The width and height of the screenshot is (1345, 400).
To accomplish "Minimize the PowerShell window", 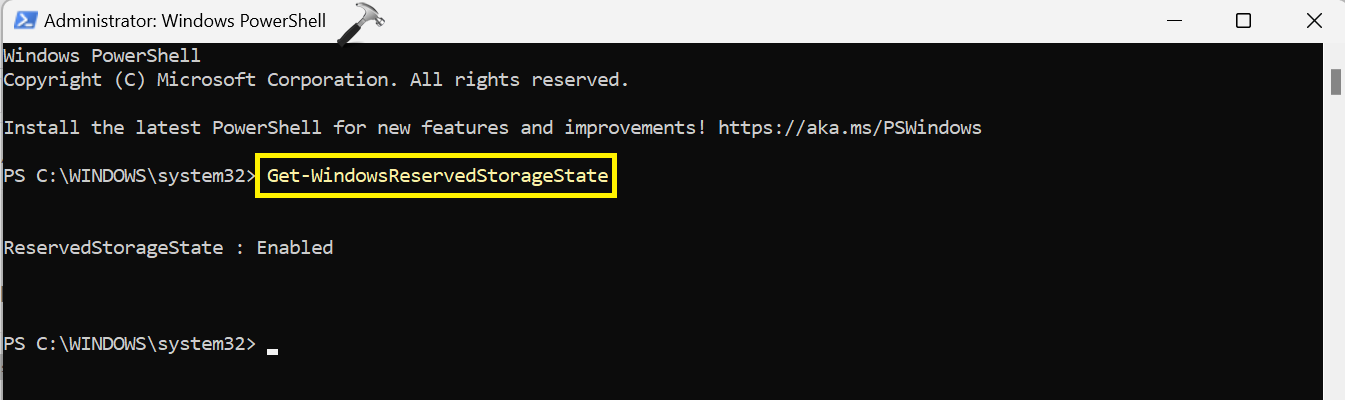I will point(1171,21).
